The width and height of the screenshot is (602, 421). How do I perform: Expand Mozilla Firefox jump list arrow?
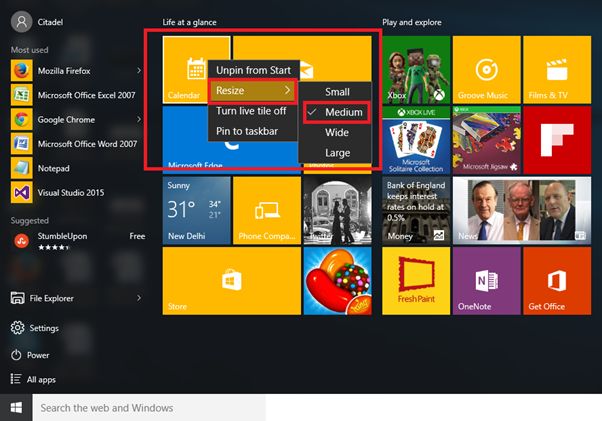[x=139, y=71]
